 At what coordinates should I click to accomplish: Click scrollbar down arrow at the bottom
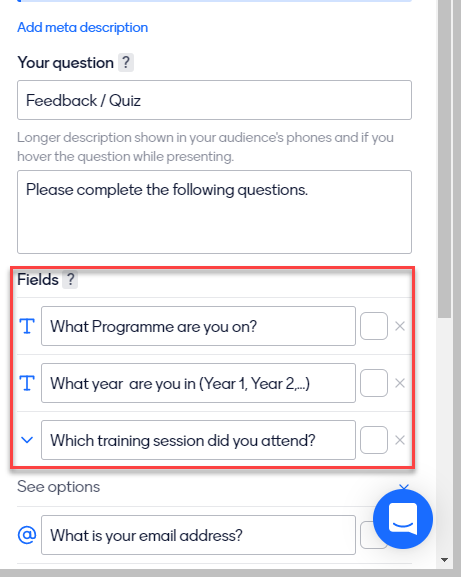444,560
